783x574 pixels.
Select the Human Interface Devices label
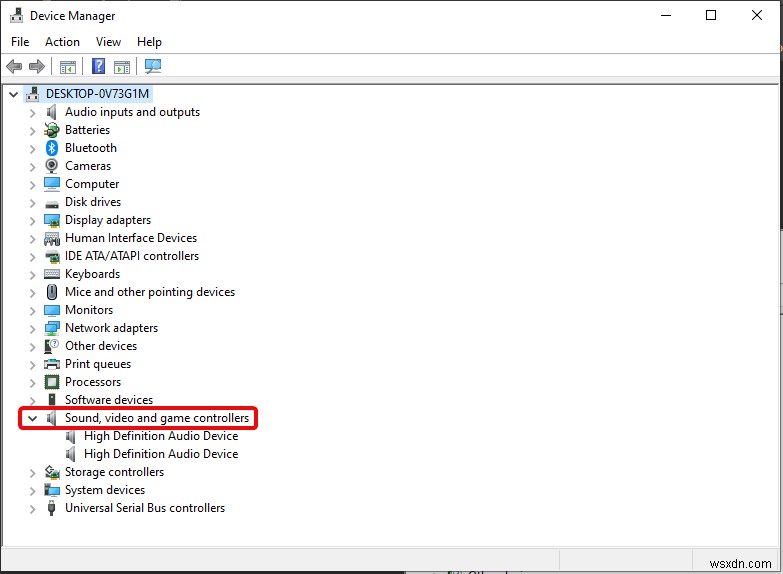131,238
